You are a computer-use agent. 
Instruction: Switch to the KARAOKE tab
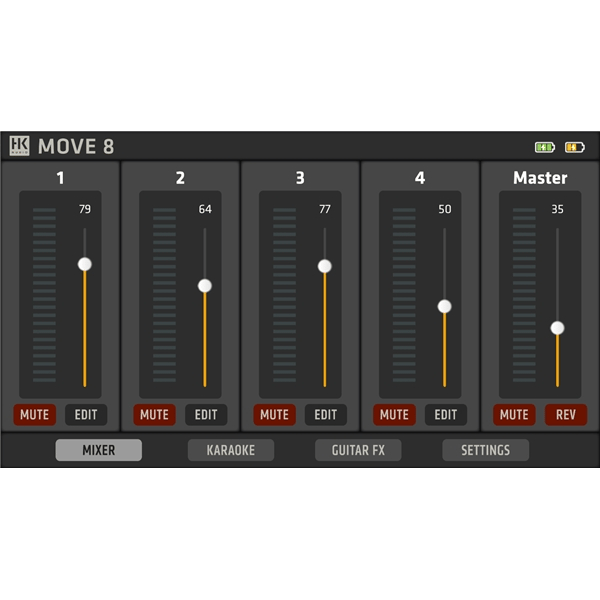point(231,450)
